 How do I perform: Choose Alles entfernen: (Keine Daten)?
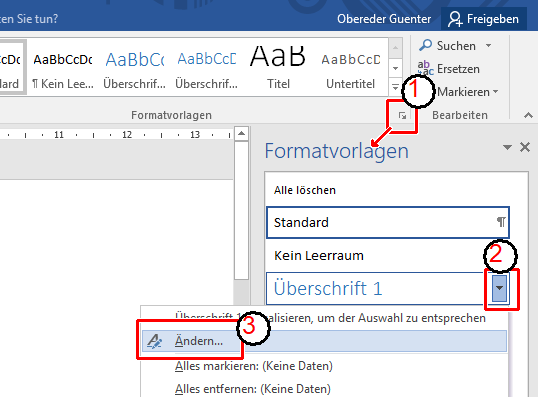click(x=253, y=389)
